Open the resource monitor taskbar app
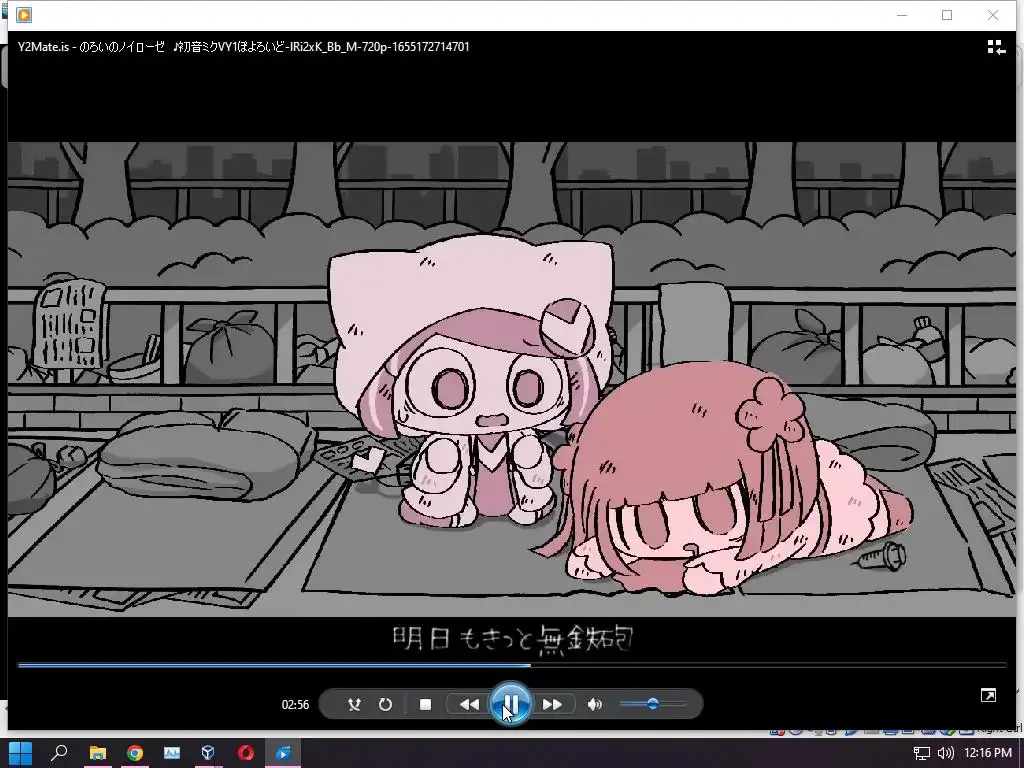 [x=172, y=753]
